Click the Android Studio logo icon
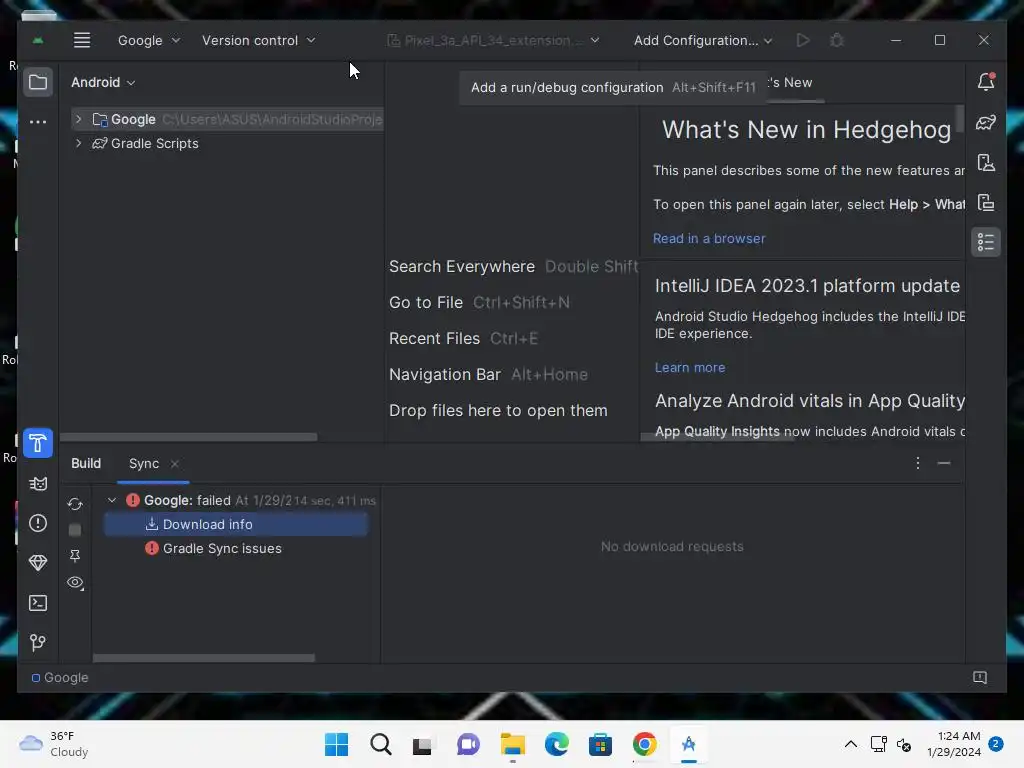The image size is (1024, 768). coord(38,40)
